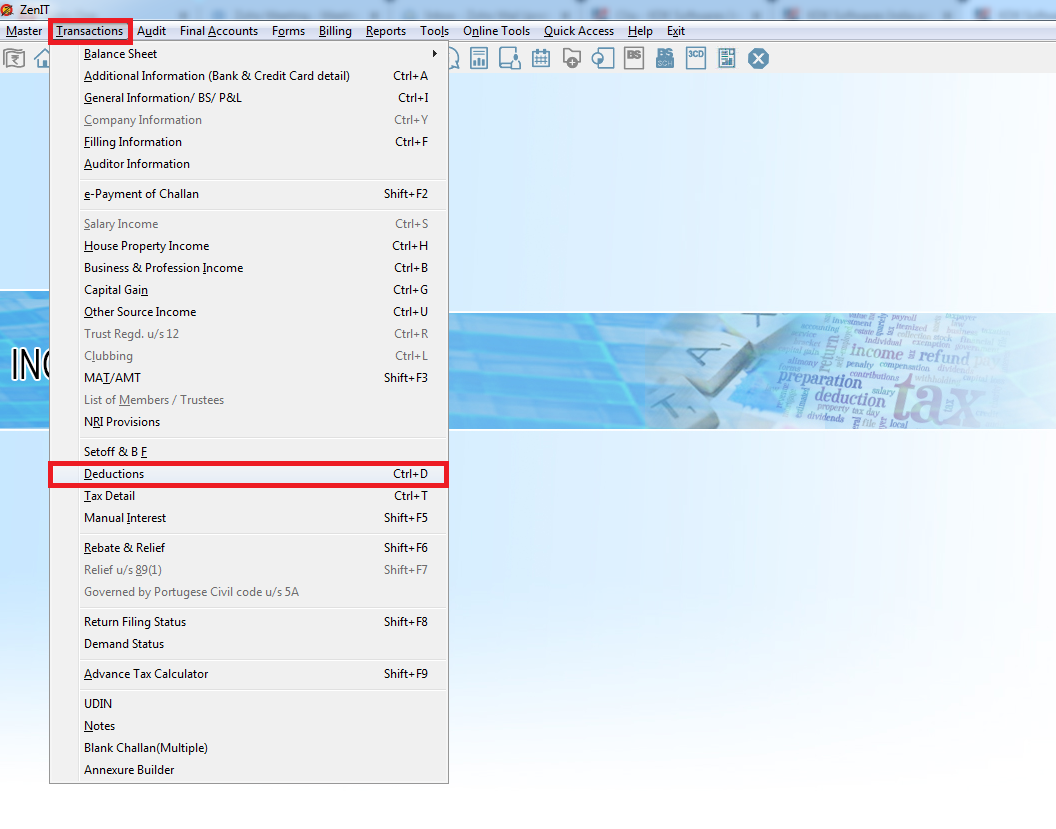Choose Filling Information entry
1056x829 pixels.
pyautogui.click(x=249, y=142)
